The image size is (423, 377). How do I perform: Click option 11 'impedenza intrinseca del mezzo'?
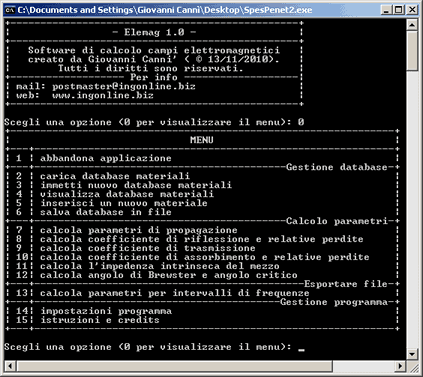160,266
